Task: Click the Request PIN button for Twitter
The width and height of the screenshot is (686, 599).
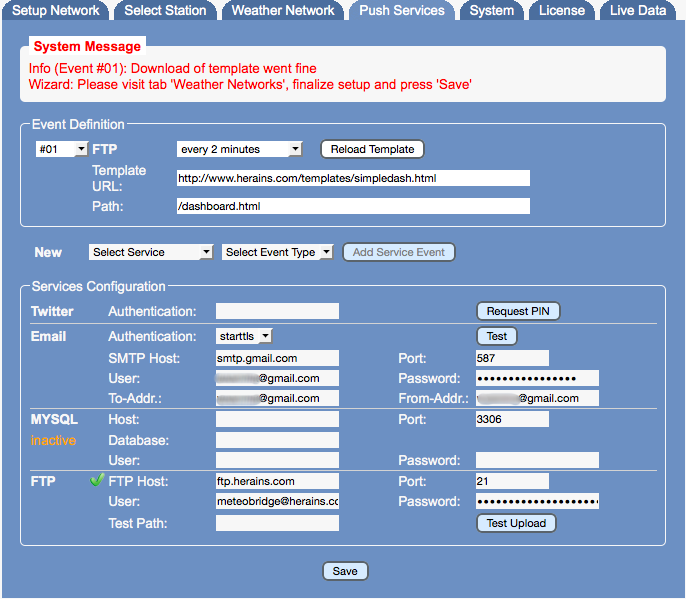Action: (x=517, y=311)
